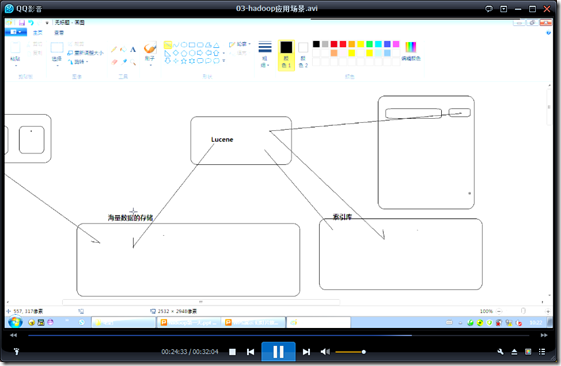Skip to the previous video
This screenshot has width=561, height=366.
point(250,352)
